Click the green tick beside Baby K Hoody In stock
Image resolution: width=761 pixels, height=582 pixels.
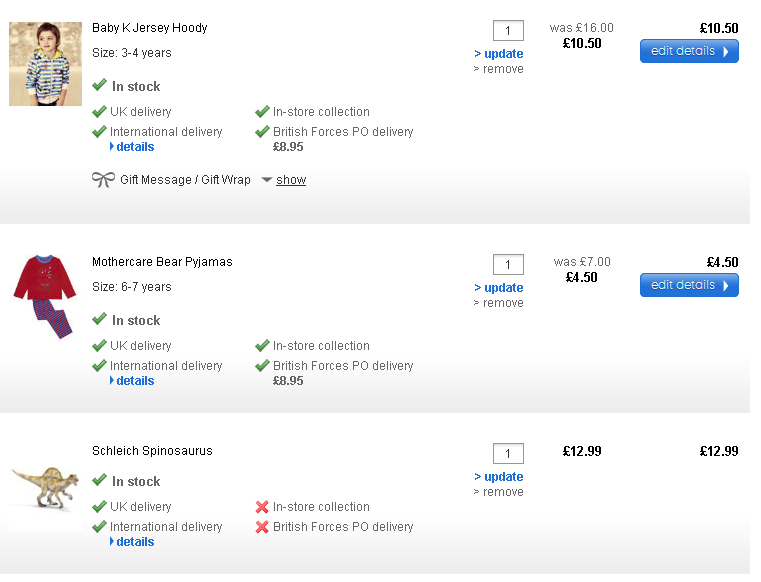pyautogui.click(x=99, y=86)
